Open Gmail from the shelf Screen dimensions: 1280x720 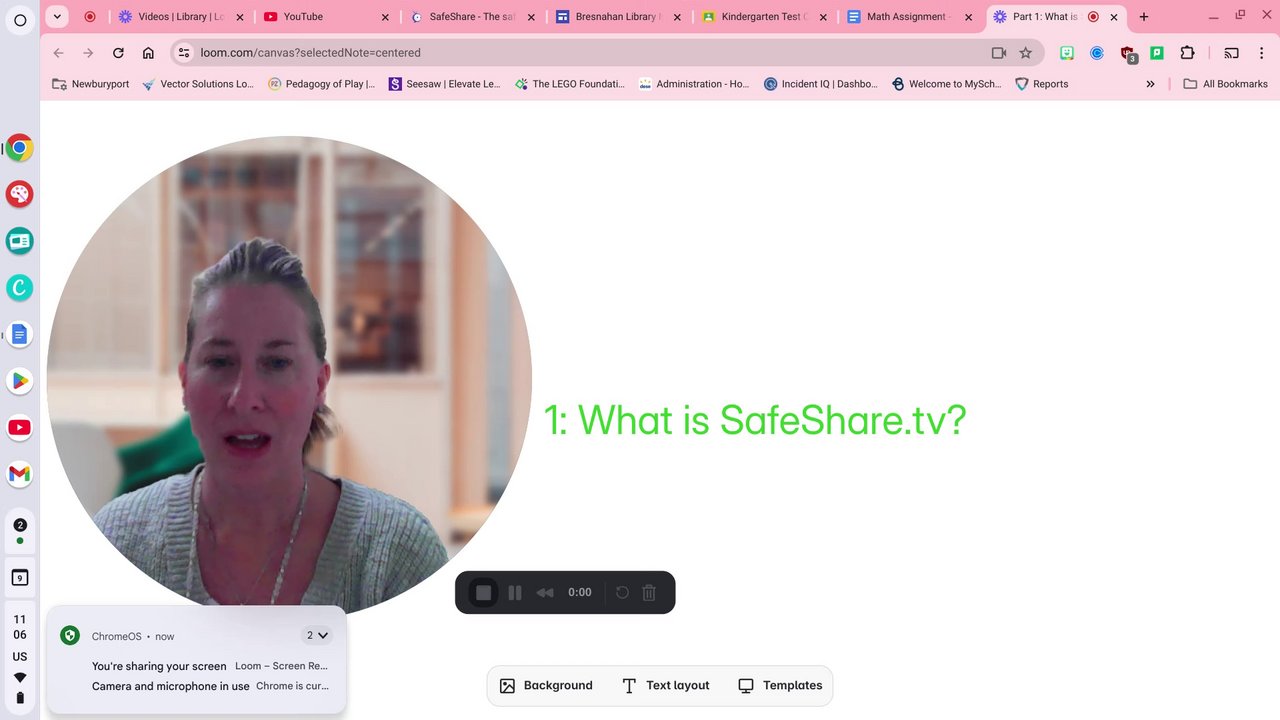pos(19,474)
